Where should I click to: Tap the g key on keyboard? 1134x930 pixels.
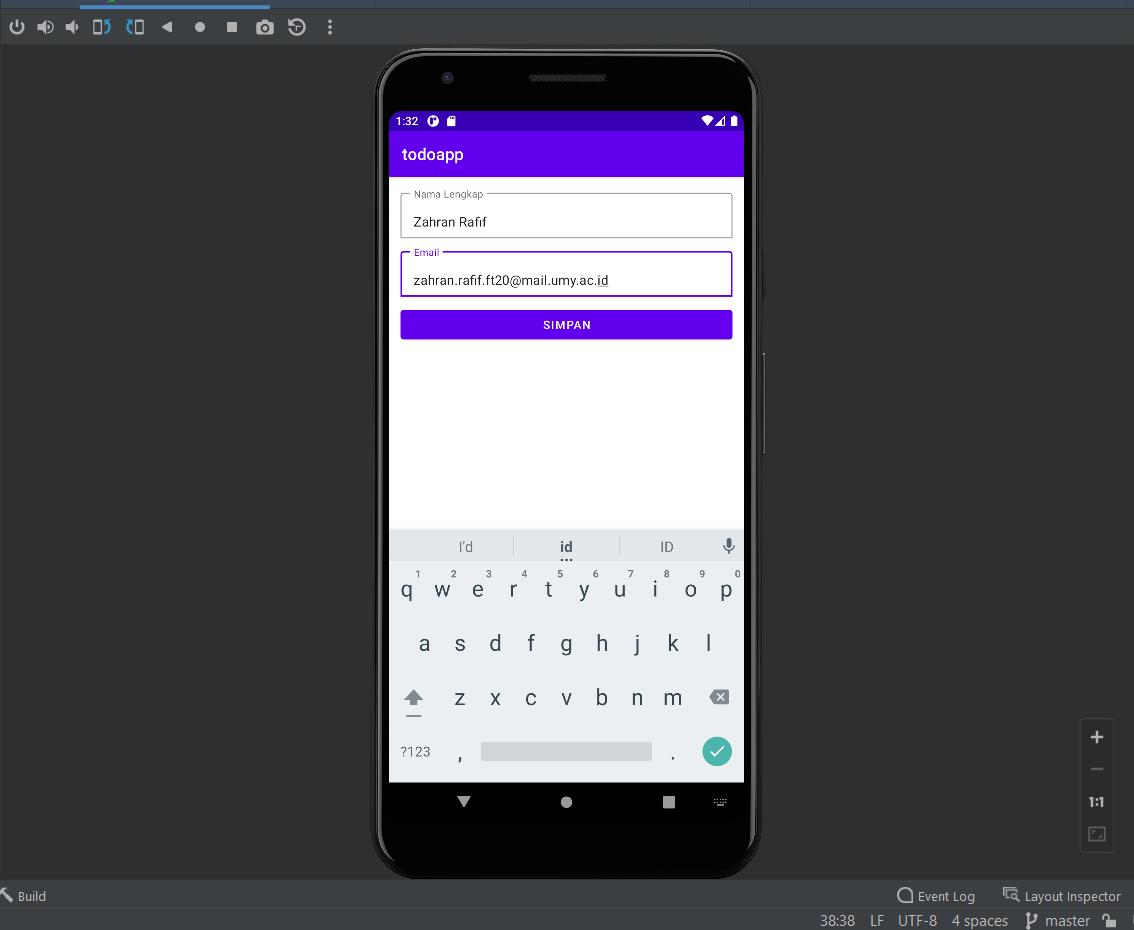(566, 644)
